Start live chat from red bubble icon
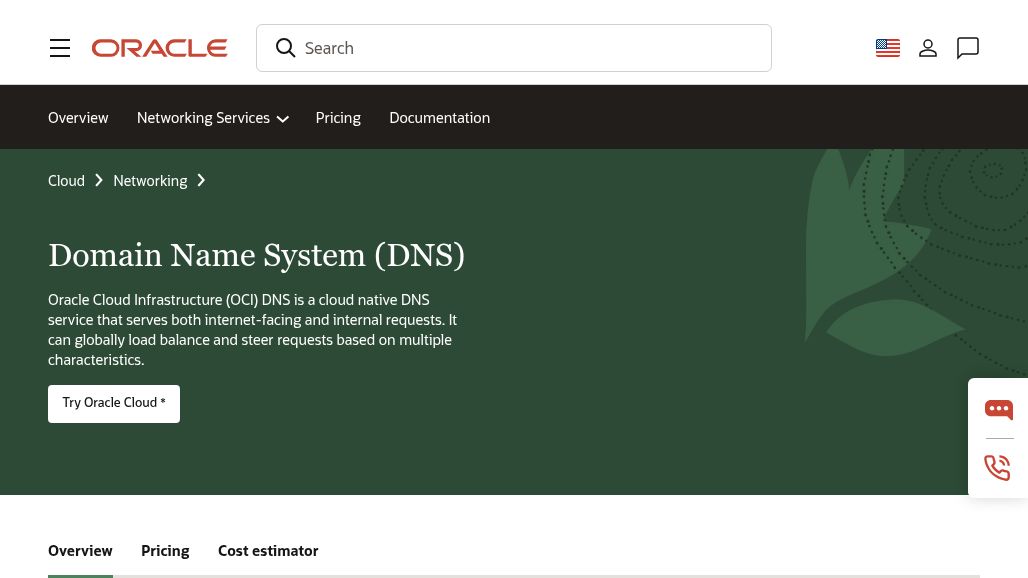Screen dimensions: 1028x578 click(x=998, y=410)
